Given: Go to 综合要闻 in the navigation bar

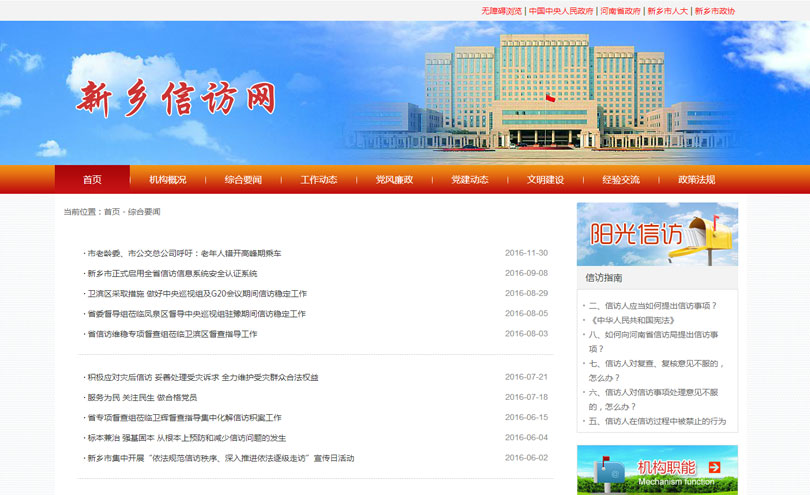Looking at the screenshot, I should point(243,180).
